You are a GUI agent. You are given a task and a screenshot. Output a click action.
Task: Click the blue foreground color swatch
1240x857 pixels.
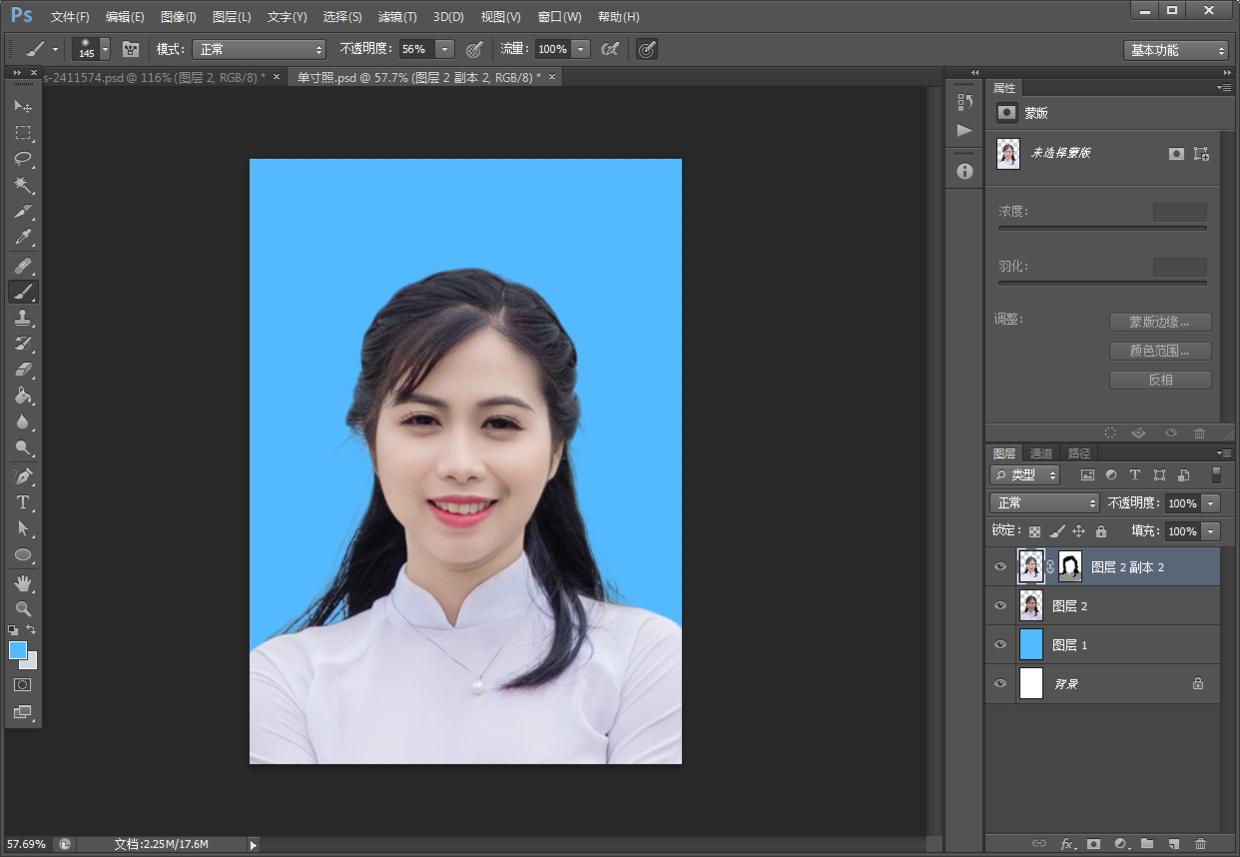tap(17, 650)
